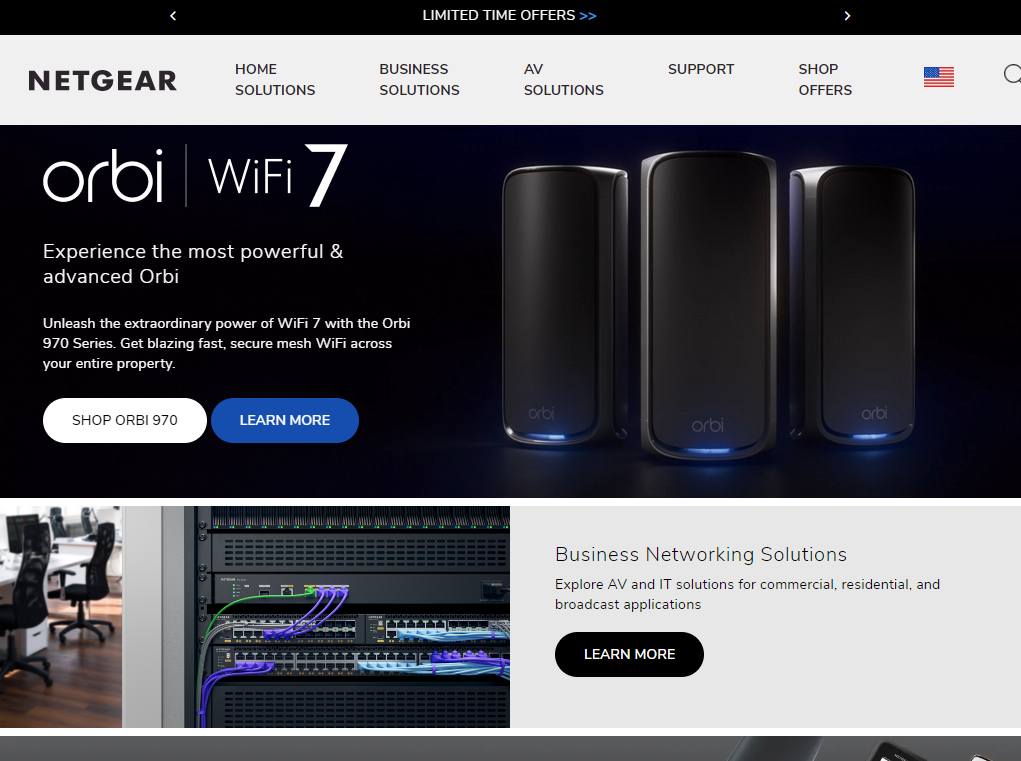Viewport: 1021px width, 761px height.
Task: Click Business Networking Solutions heading
Action: (701, 554)
